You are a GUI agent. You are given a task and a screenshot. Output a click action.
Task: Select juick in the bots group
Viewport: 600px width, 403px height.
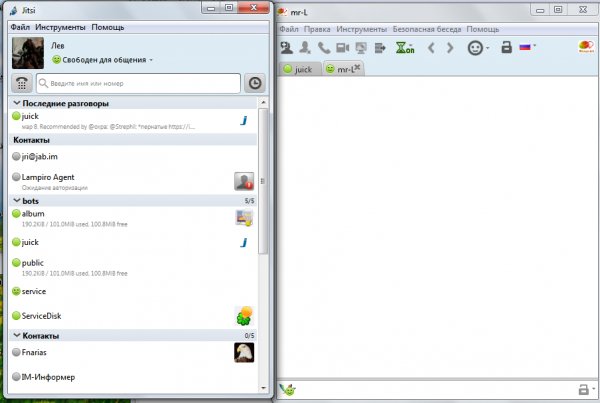(132, 242)
